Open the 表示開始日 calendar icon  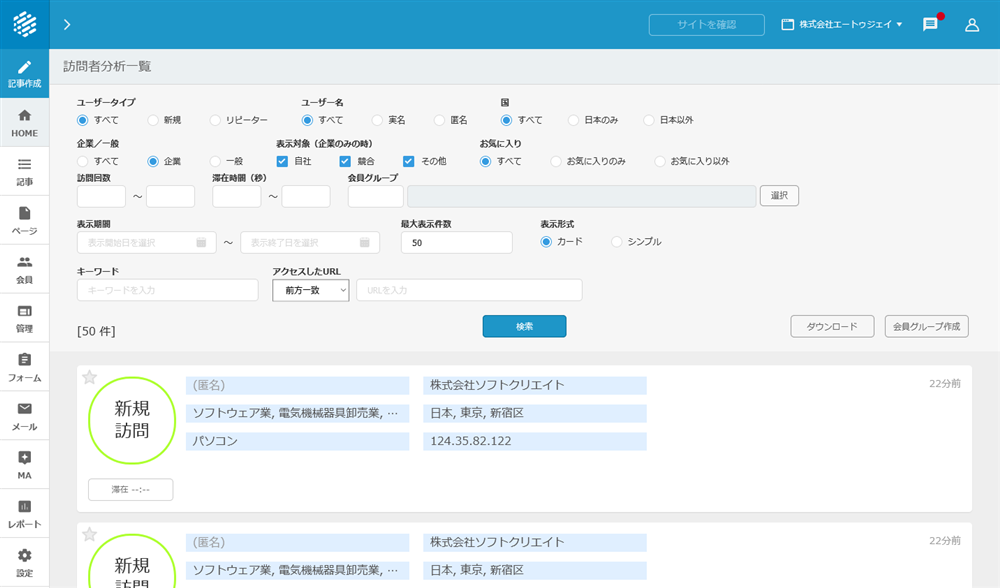(201, 242)
